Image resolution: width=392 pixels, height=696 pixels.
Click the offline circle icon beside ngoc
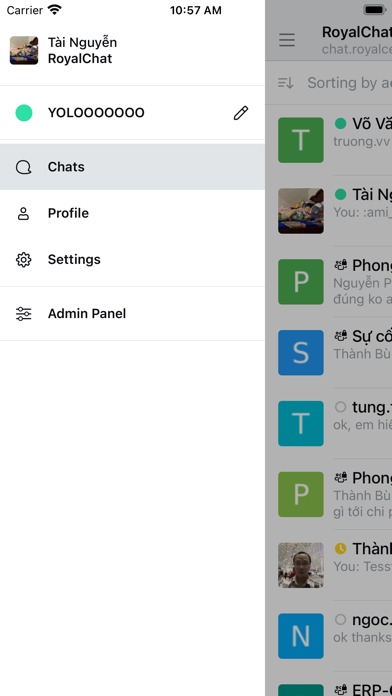click(x=341, y=619)
